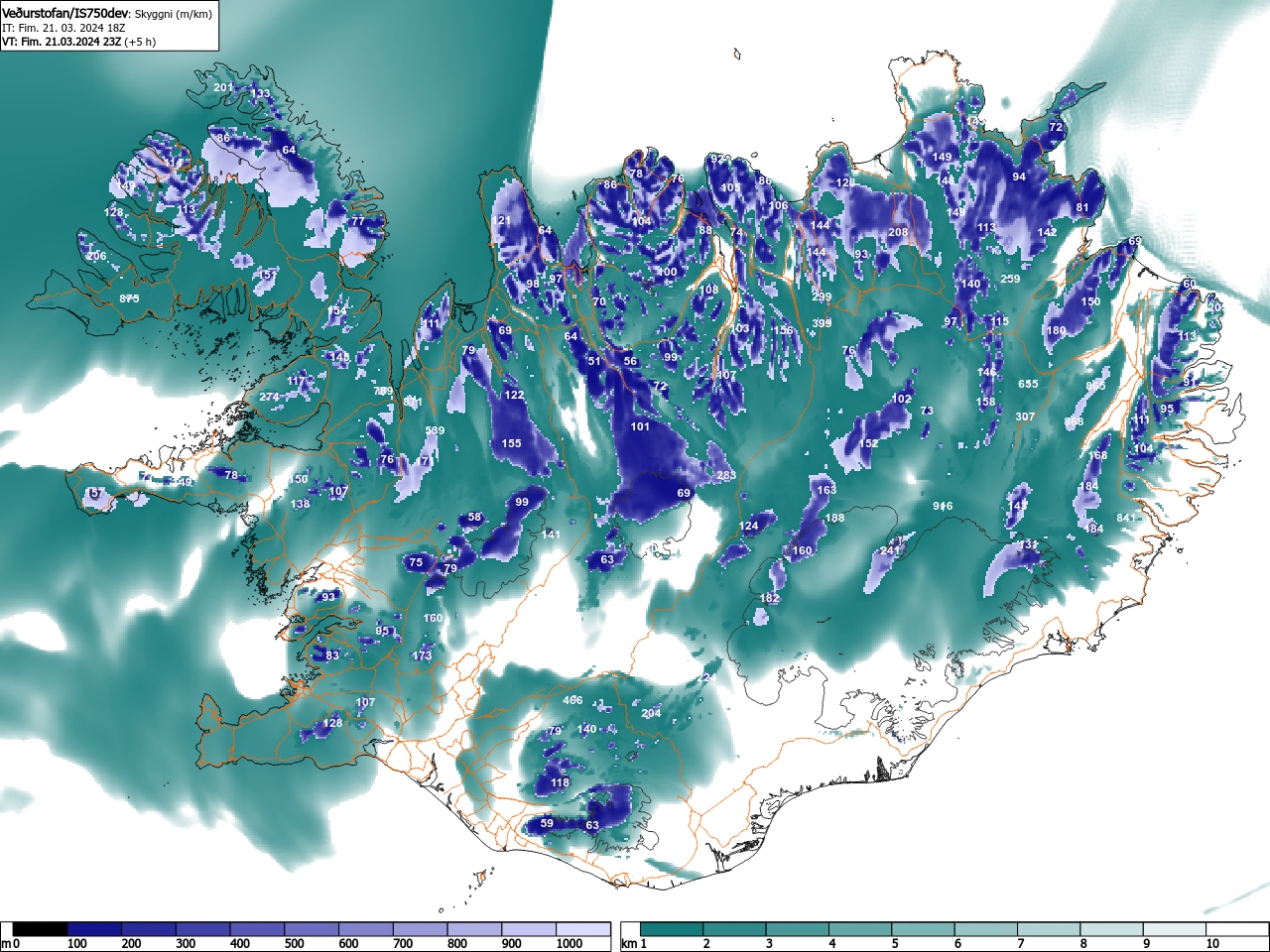The height and width of the screenshot is (952, 1270).
Task: Click the visibility value 916 on the map
Action: (x=943, y=507)
